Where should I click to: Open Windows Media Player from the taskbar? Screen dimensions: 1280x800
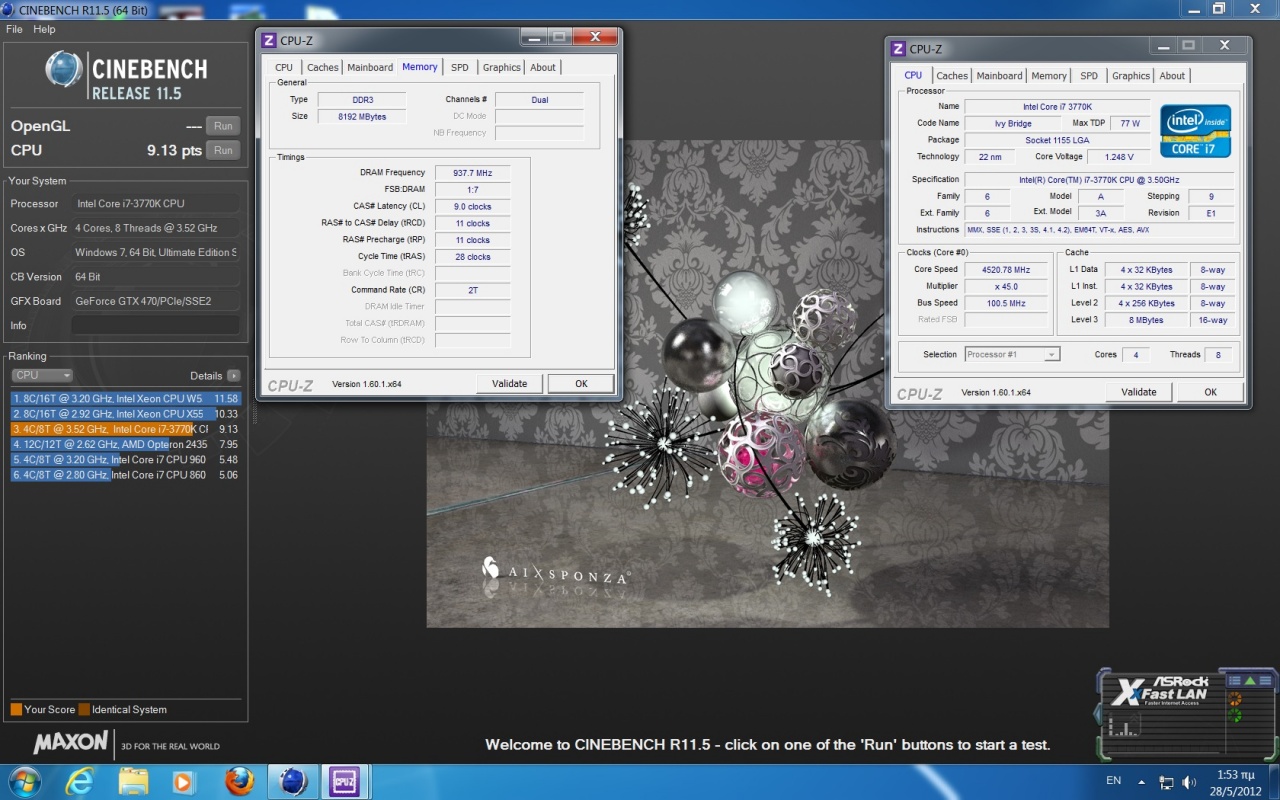(x=184, y=781)
